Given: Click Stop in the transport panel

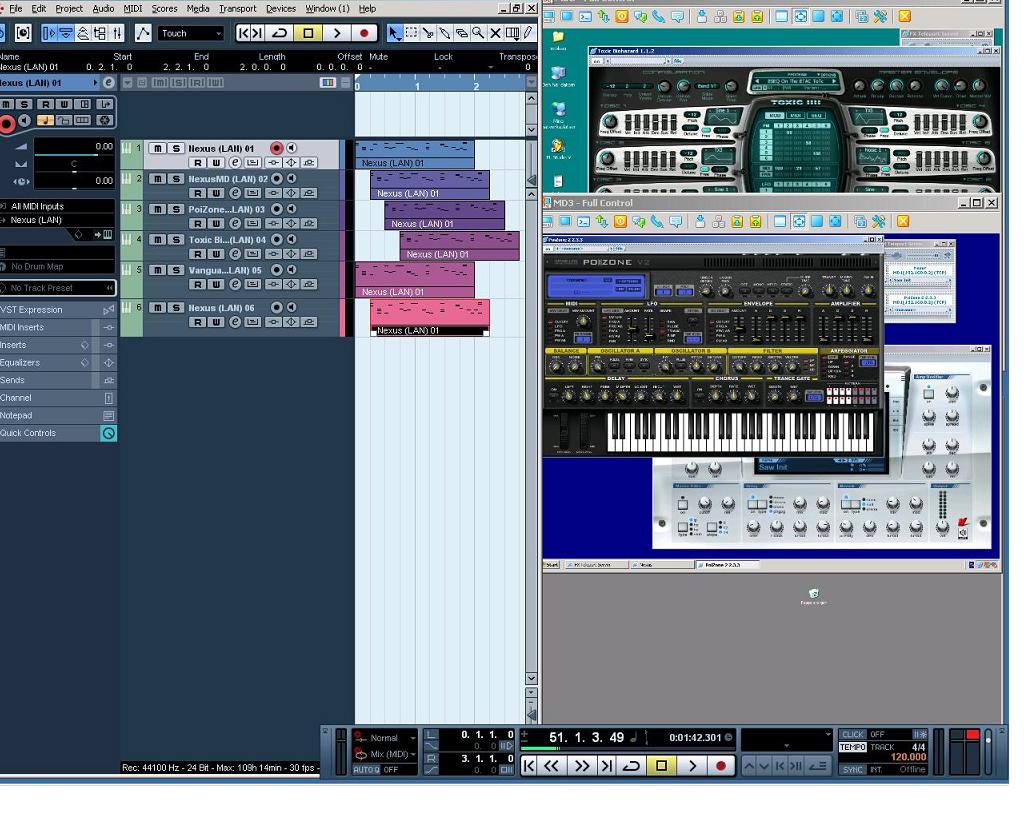Looking at the screenshot, I should tap(662, 766).
